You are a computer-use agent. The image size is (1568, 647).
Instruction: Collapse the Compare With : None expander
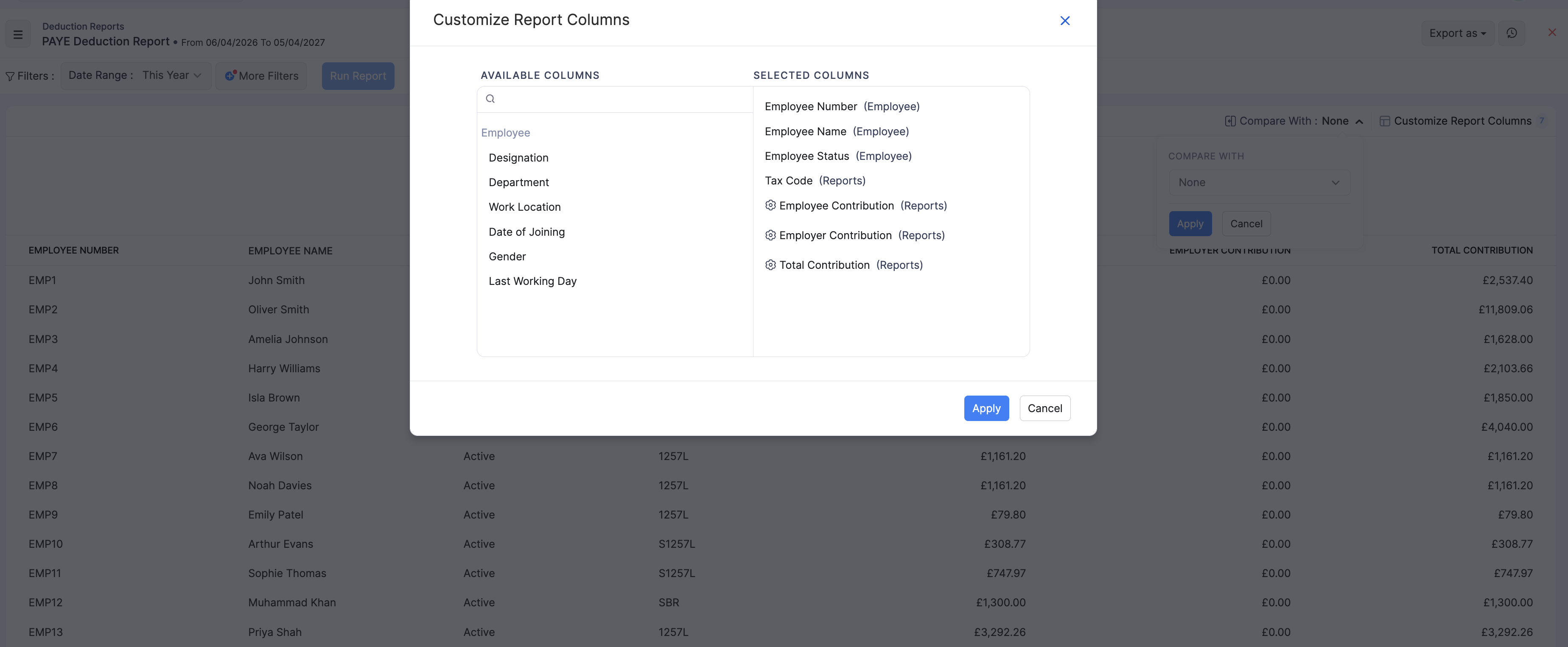[x=1358, y=122]
